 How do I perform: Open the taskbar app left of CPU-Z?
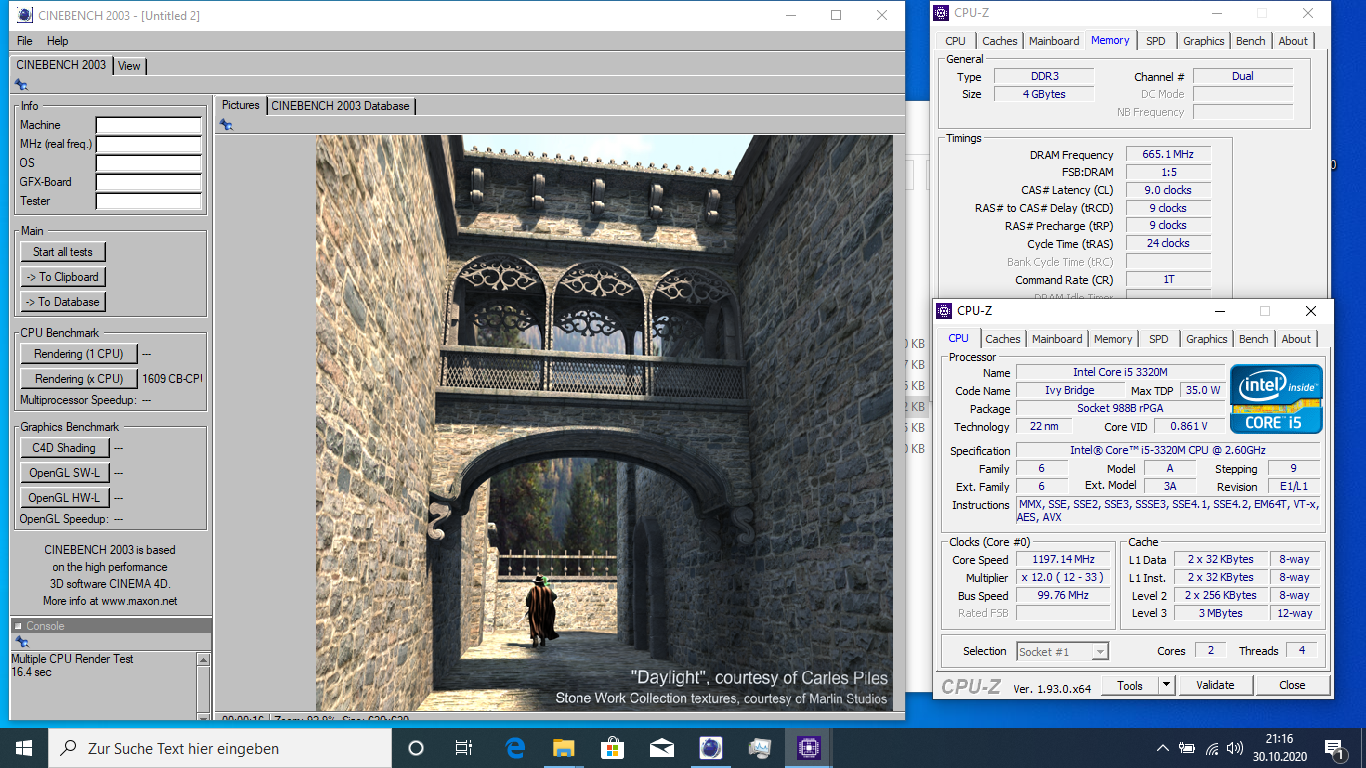tap(759, 747)
